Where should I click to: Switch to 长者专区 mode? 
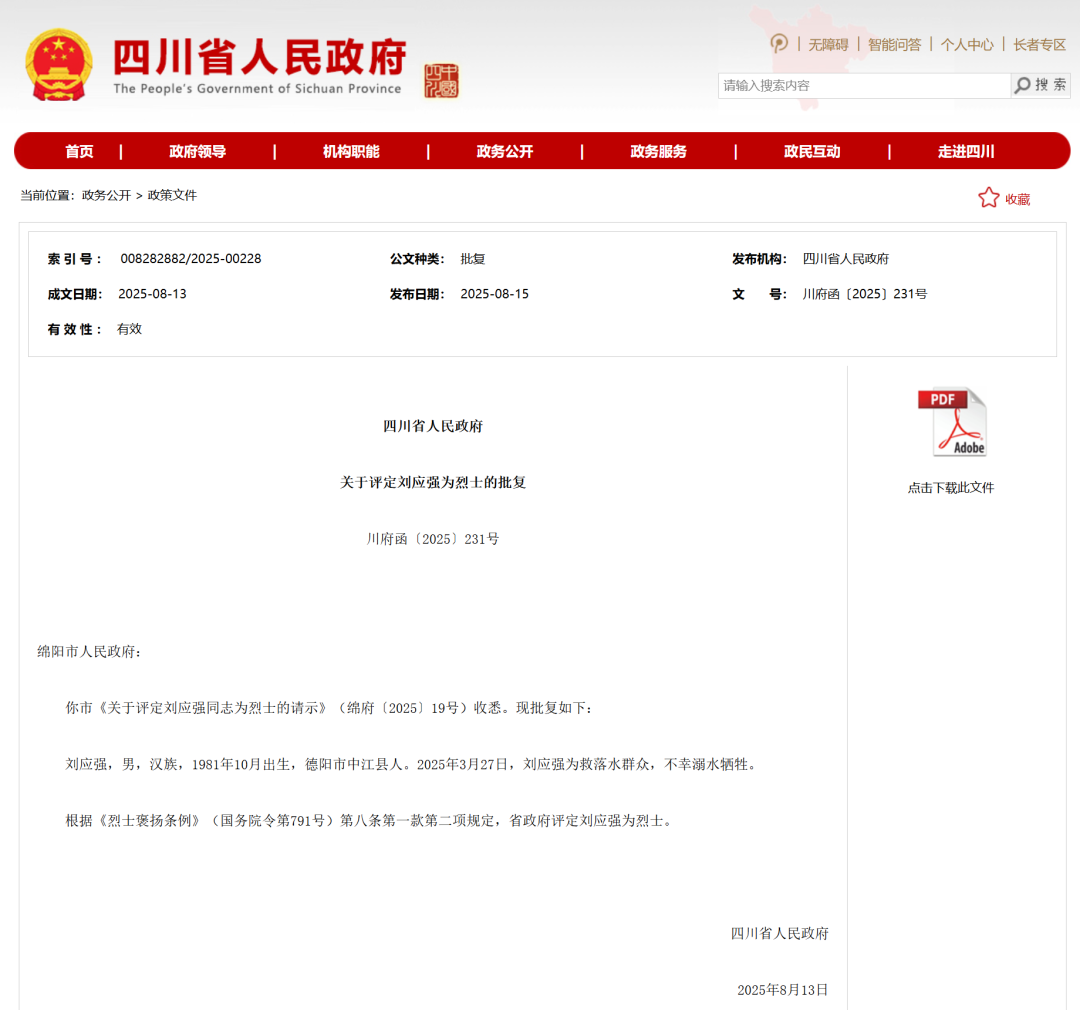point(1039,44)
